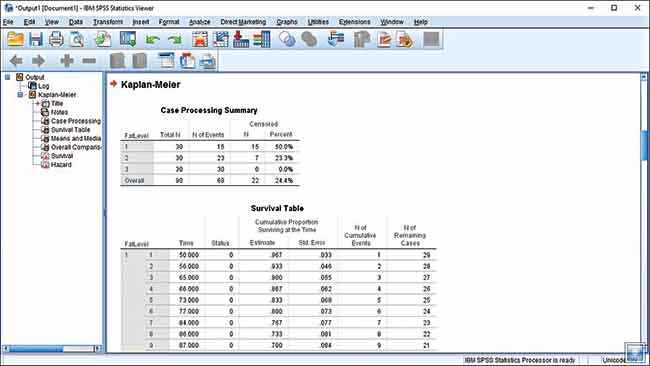Open the Graphs menu
Screen dimensions: 650x366
pos(287,22)
